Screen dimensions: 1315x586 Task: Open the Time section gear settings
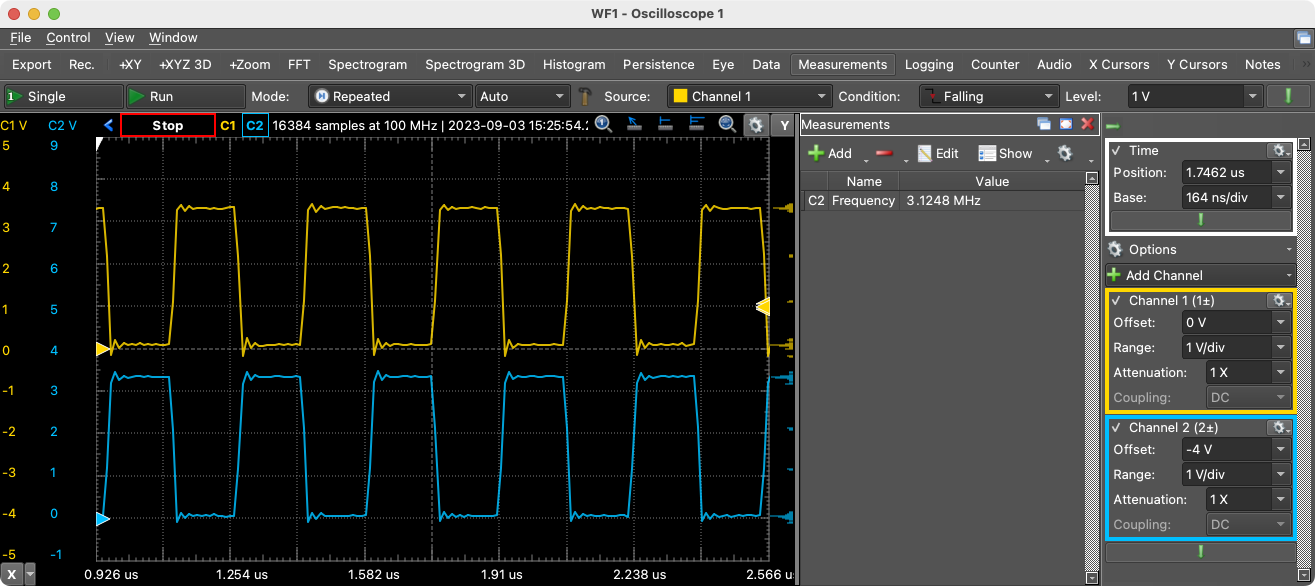click(x=1278, y=150)
